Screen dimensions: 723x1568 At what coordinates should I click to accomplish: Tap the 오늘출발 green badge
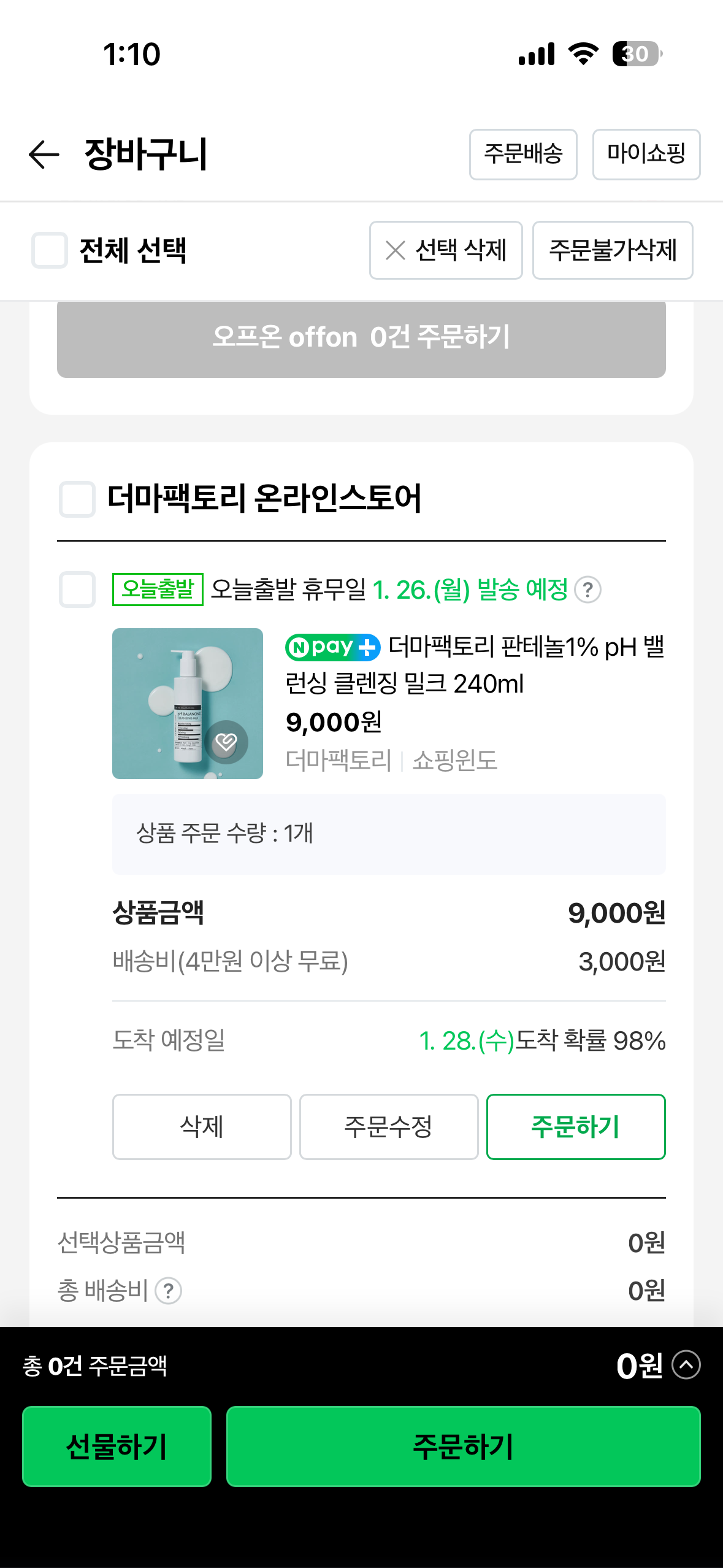point(158,590)
